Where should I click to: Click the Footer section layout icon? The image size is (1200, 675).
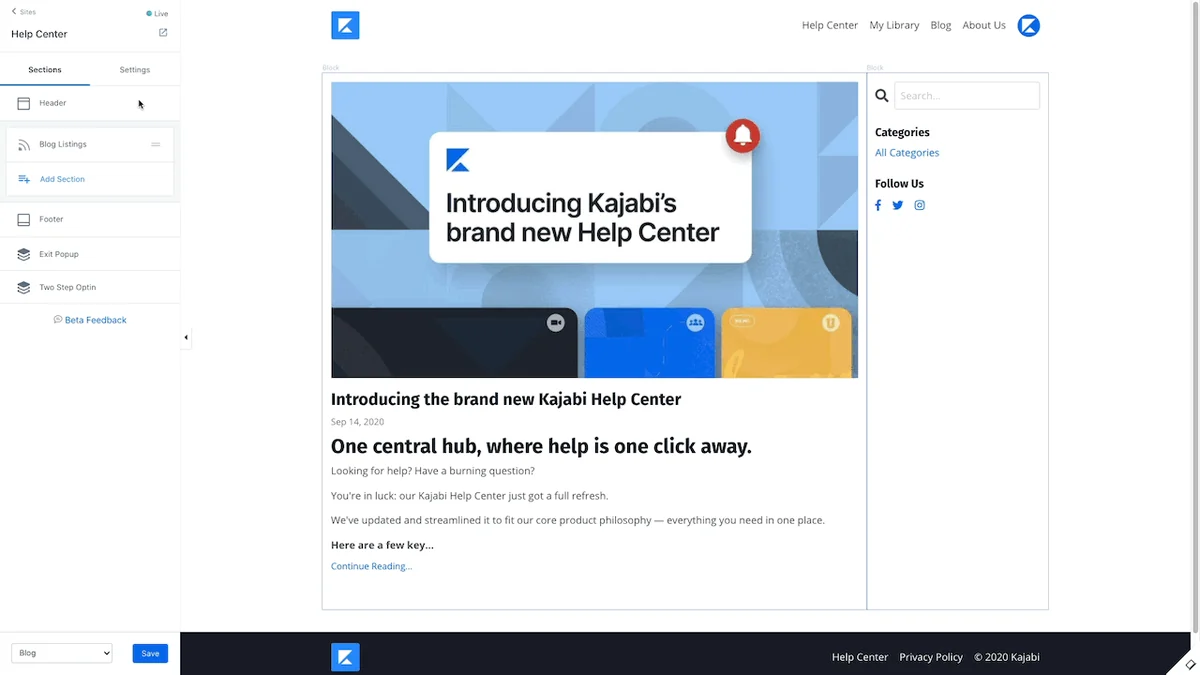pos(24,219)
